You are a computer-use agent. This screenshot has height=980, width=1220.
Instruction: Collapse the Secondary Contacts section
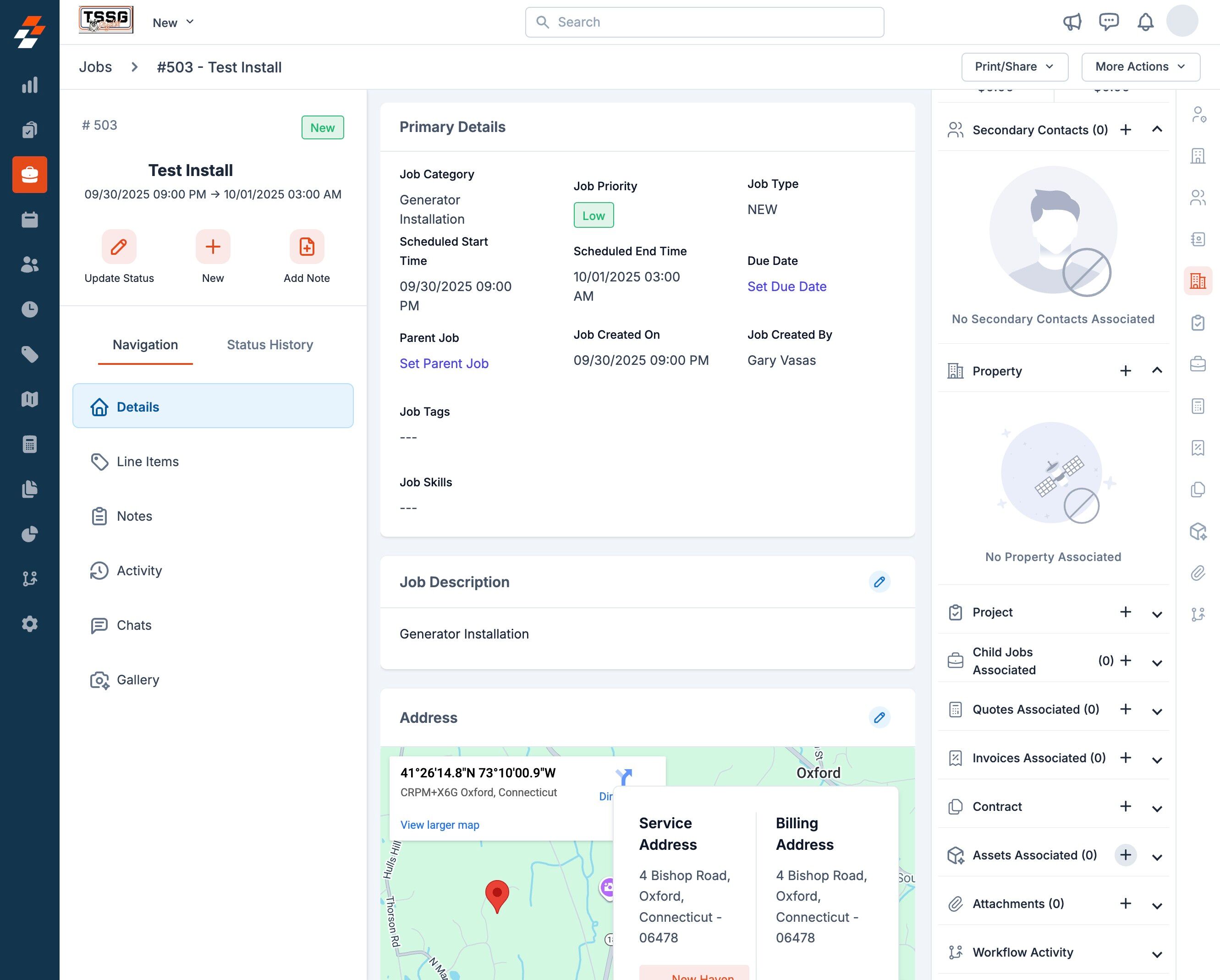1157,130
